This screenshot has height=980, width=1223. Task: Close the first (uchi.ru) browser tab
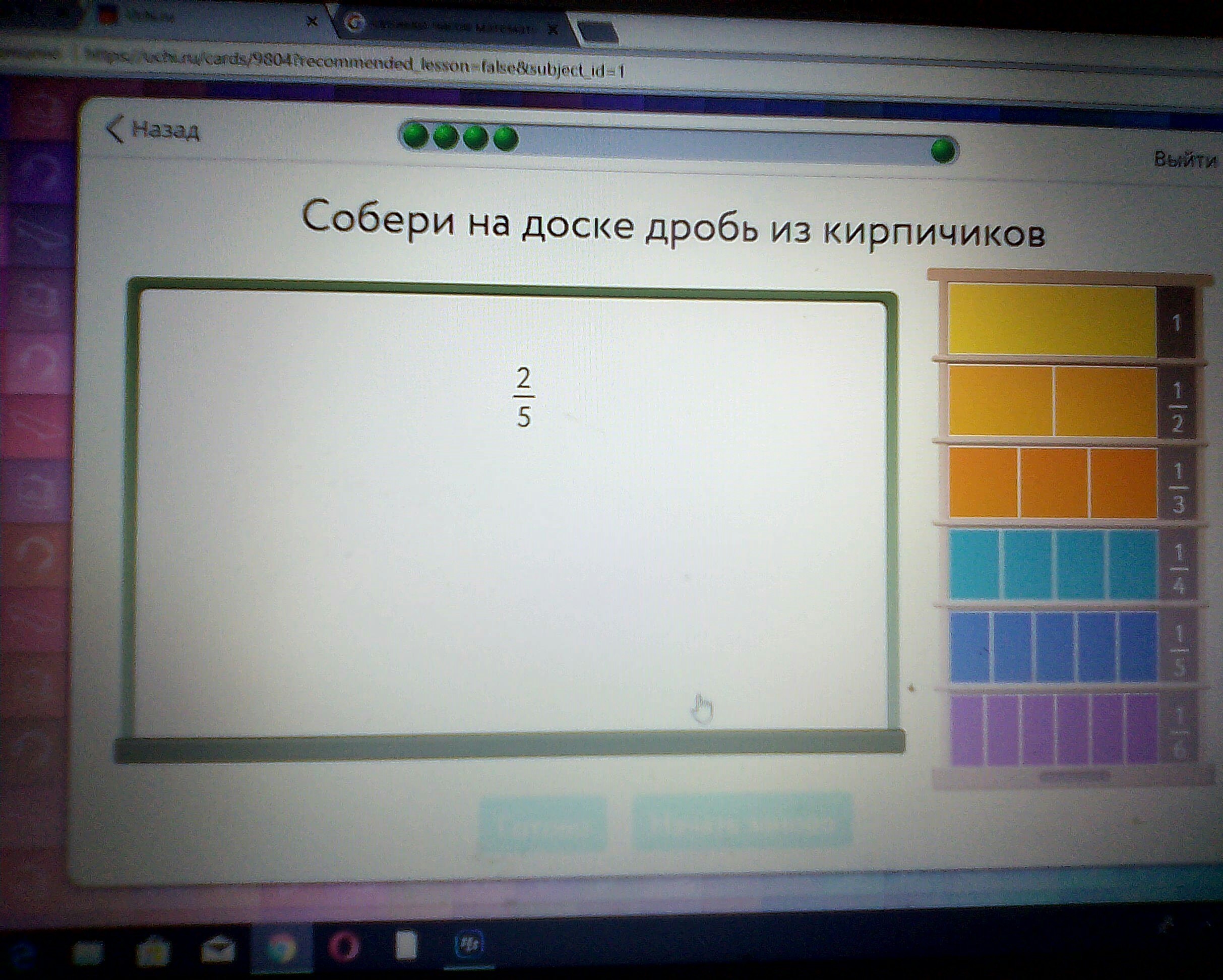[x=312, y=23]
